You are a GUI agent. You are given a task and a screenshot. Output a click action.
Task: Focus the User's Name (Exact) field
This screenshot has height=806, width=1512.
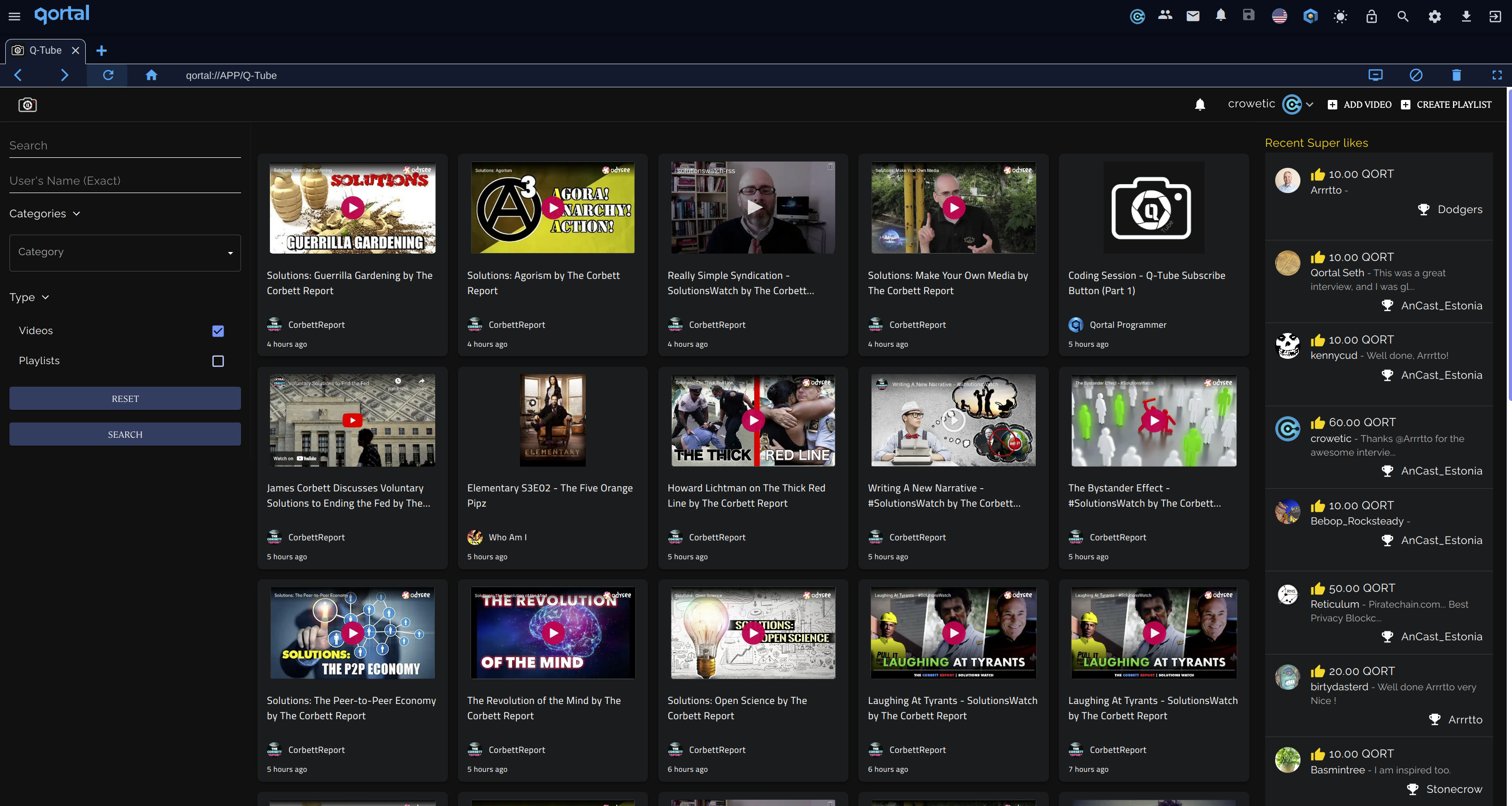[125, 180]
